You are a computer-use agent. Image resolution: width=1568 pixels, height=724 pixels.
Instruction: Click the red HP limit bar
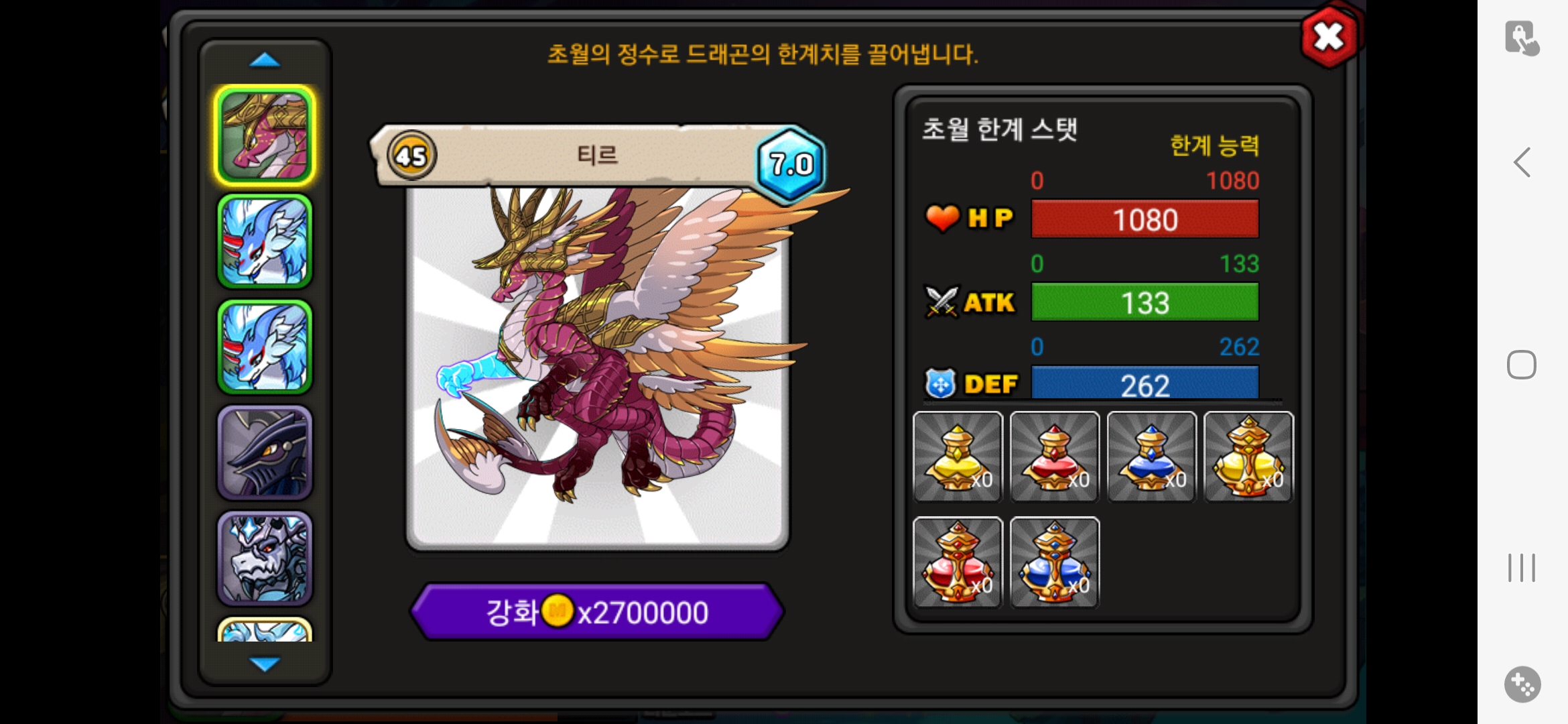[1145, 219]
